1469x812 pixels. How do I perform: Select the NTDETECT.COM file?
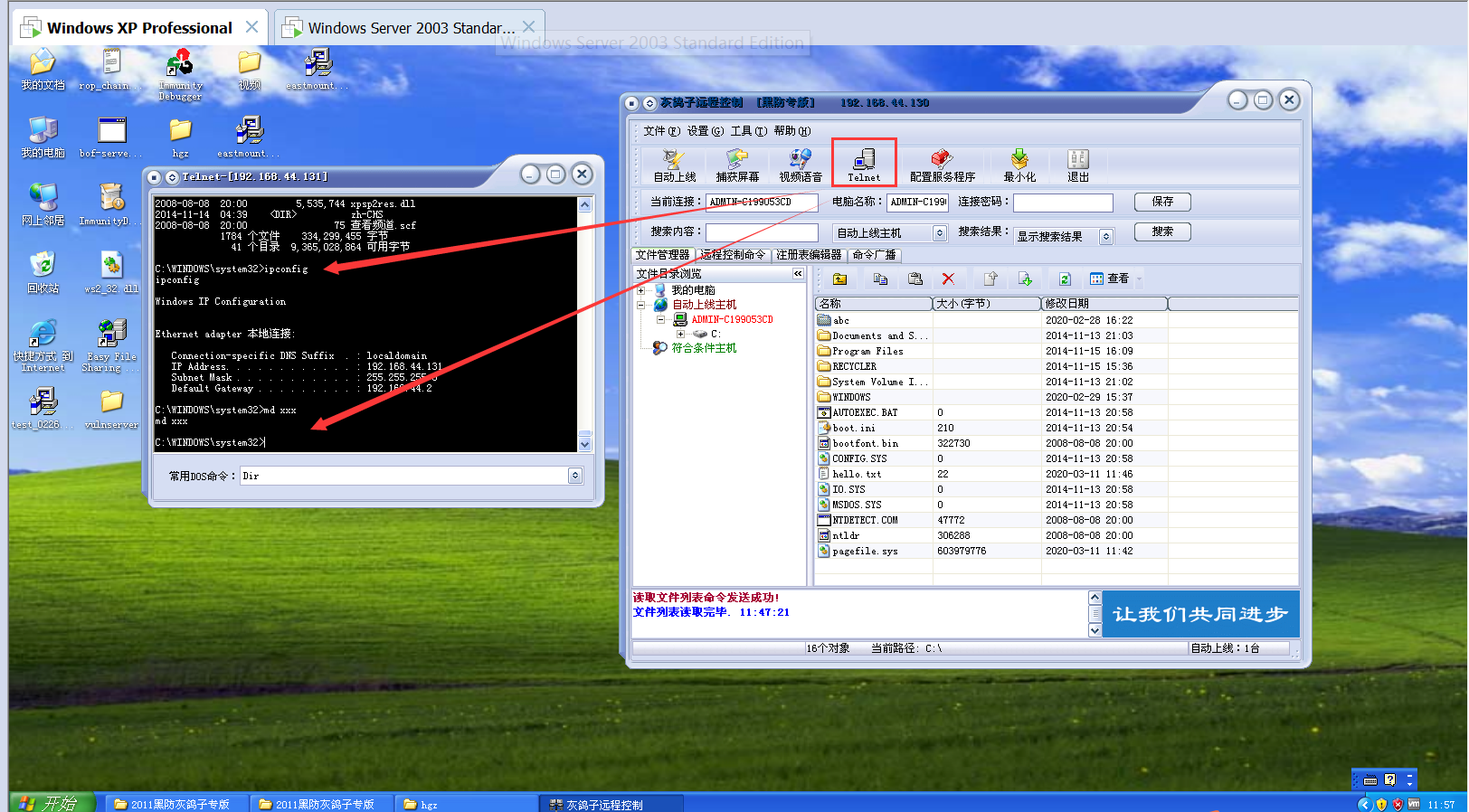click(1057, 520)
